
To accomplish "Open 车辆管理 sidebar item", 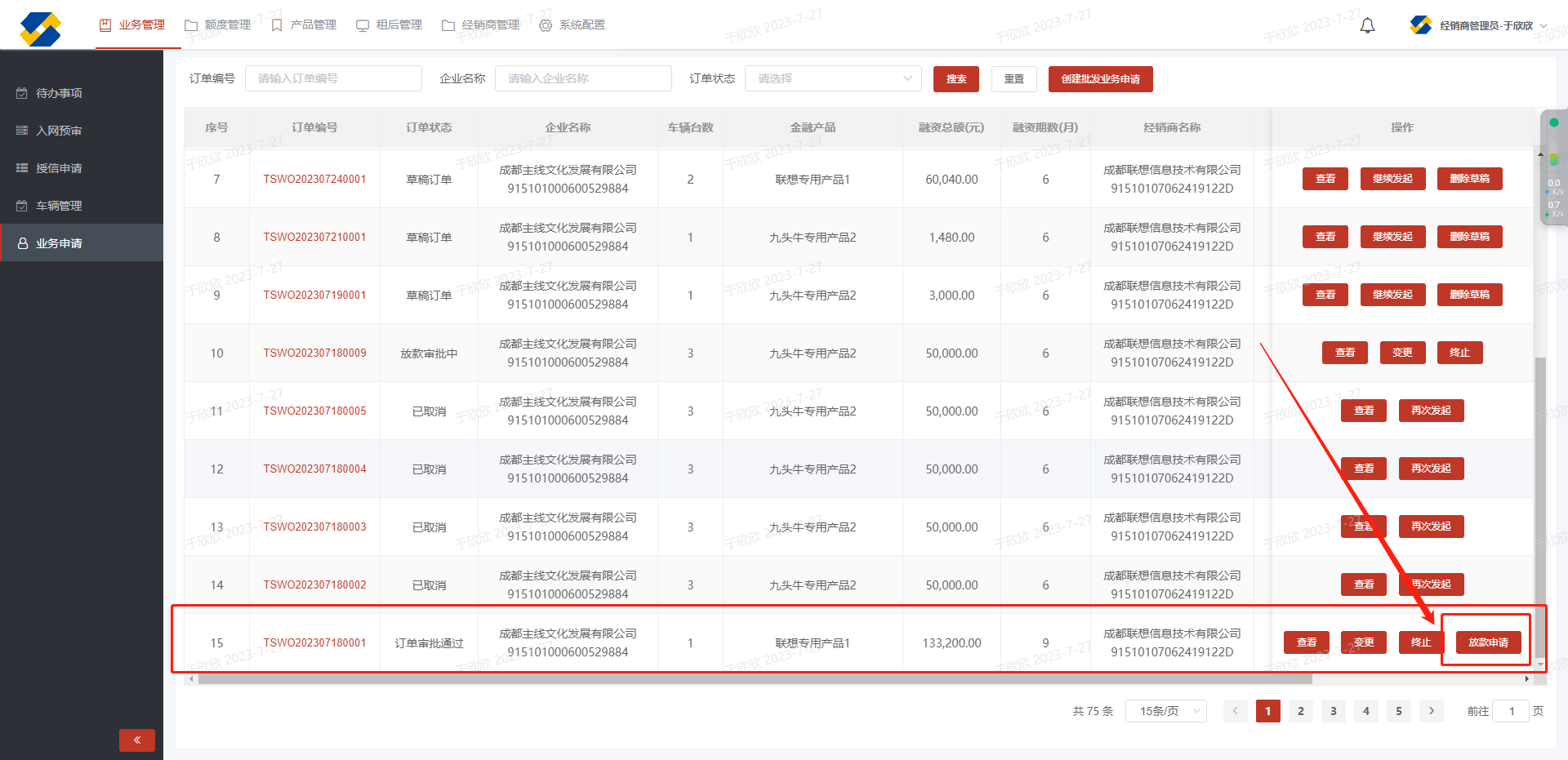I will (59, 206).
